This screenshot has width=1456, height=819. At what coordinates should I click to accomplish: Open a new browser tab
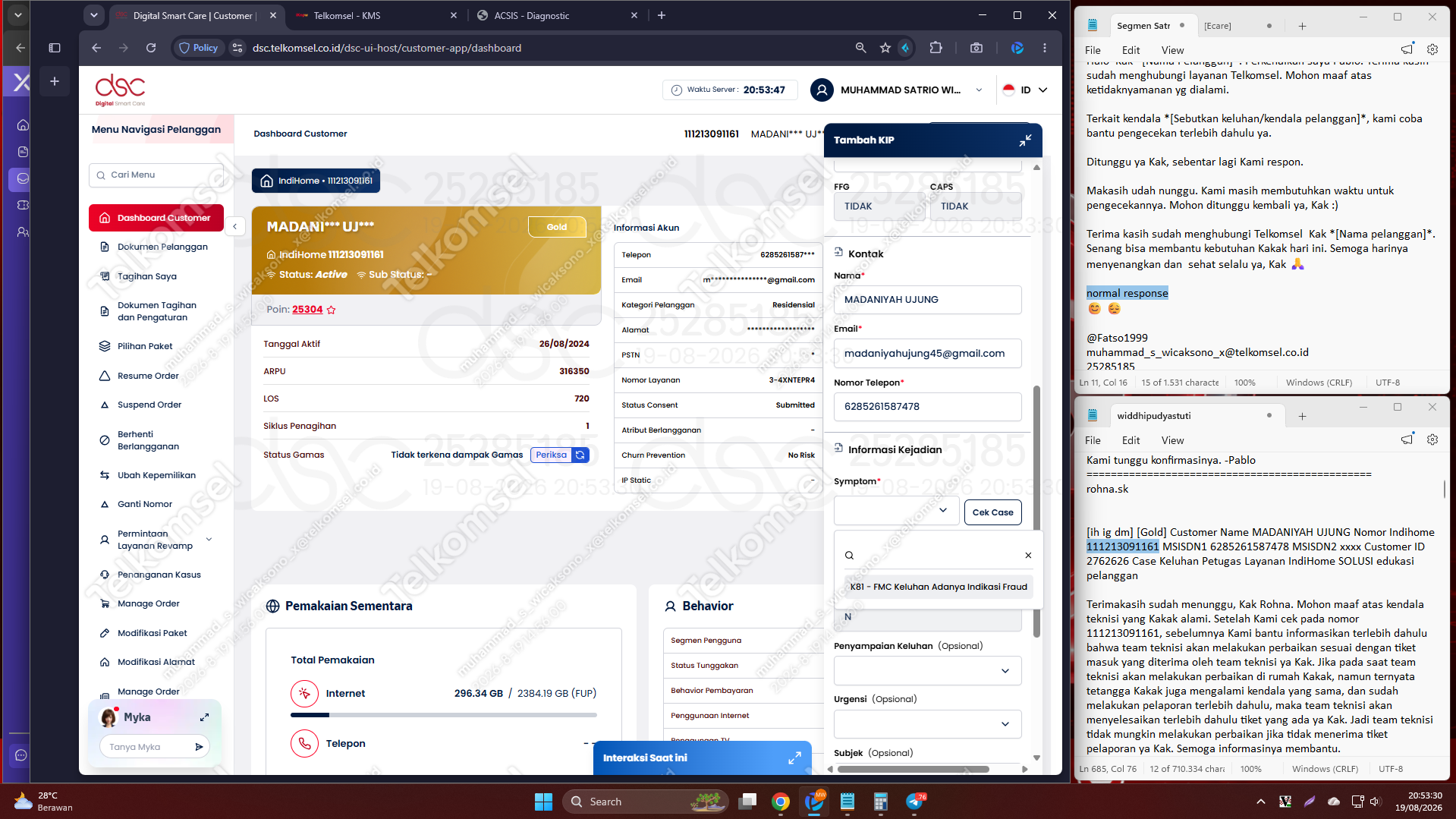[x=662, y=15]
